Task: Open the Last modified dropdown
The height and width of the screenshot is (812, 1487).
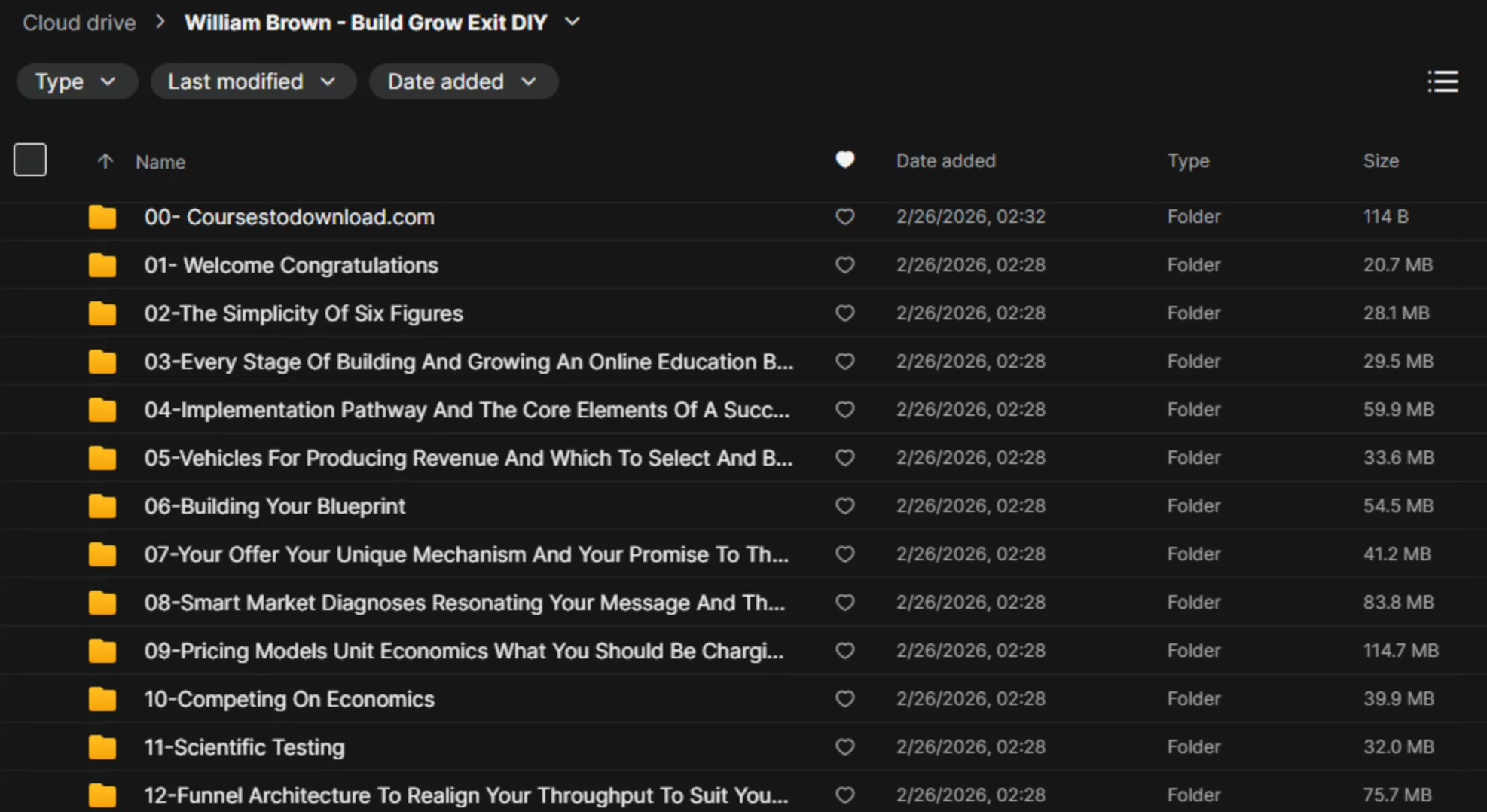Action: coord(253,81)
